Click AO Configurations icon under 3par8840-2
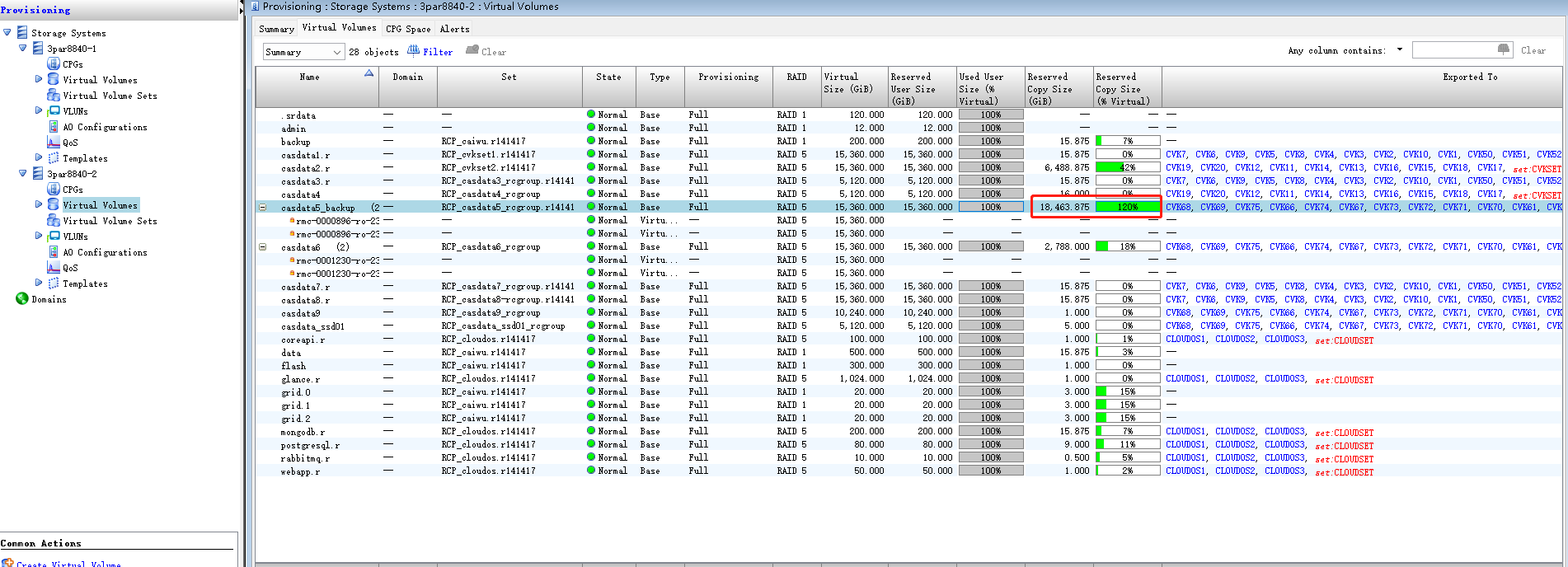The image size is (1568, 567). [x=54, y=252]
